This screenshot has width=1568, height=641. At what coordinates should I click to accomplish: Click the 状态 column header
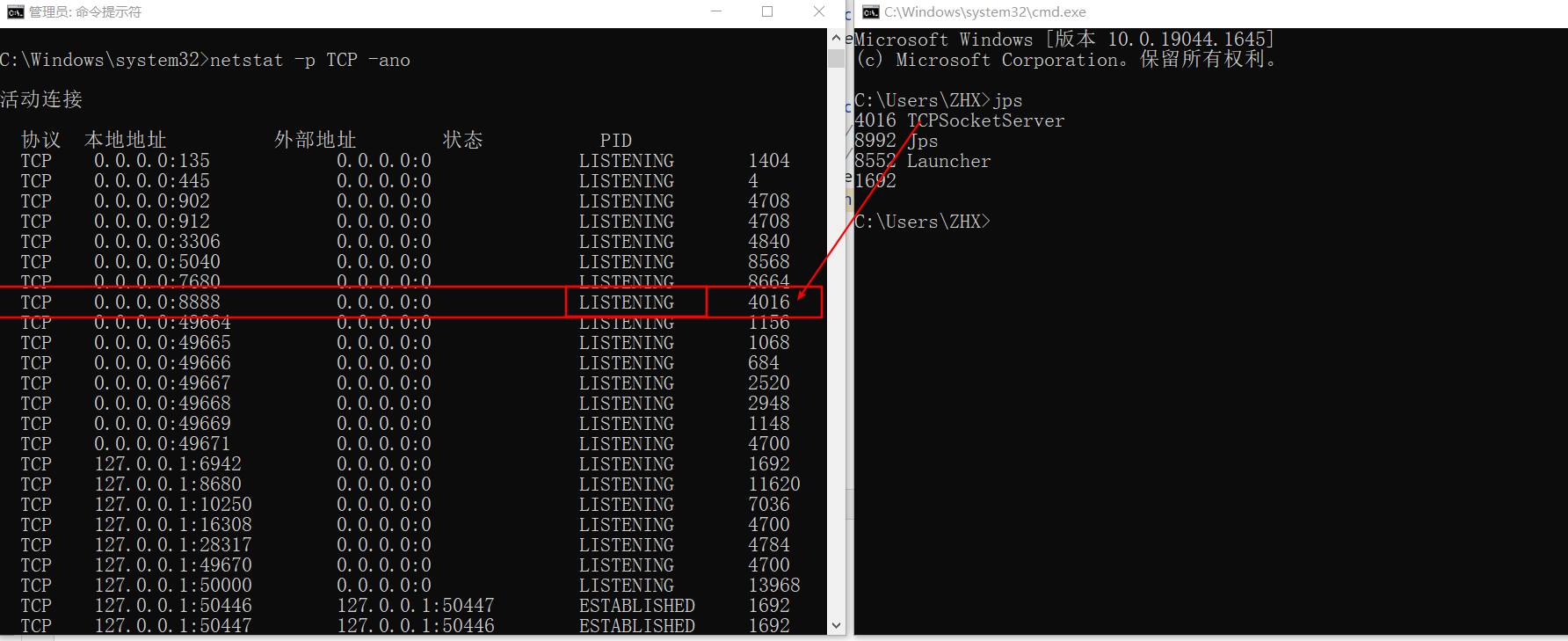(x=463, y=140)
